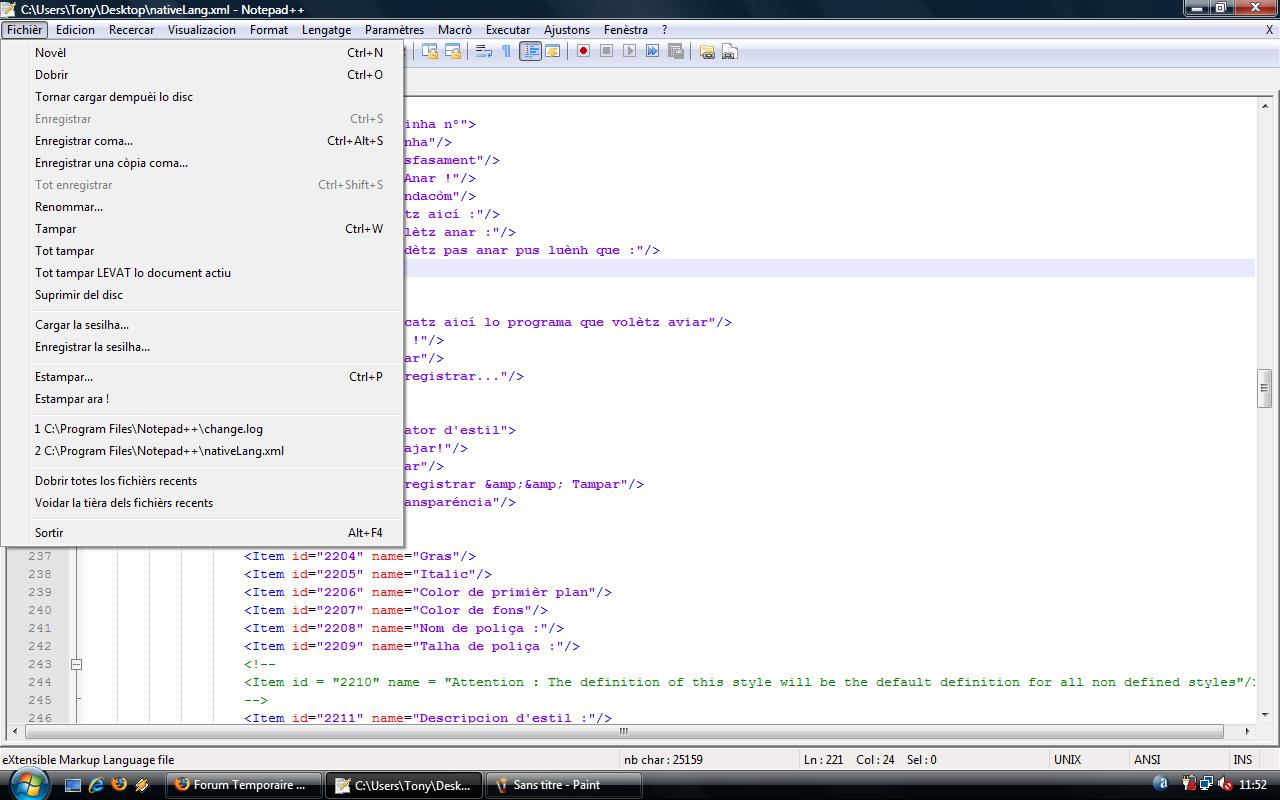Open the Fichièr menu
The image size is (1280, 800).
tap(25, 30)
